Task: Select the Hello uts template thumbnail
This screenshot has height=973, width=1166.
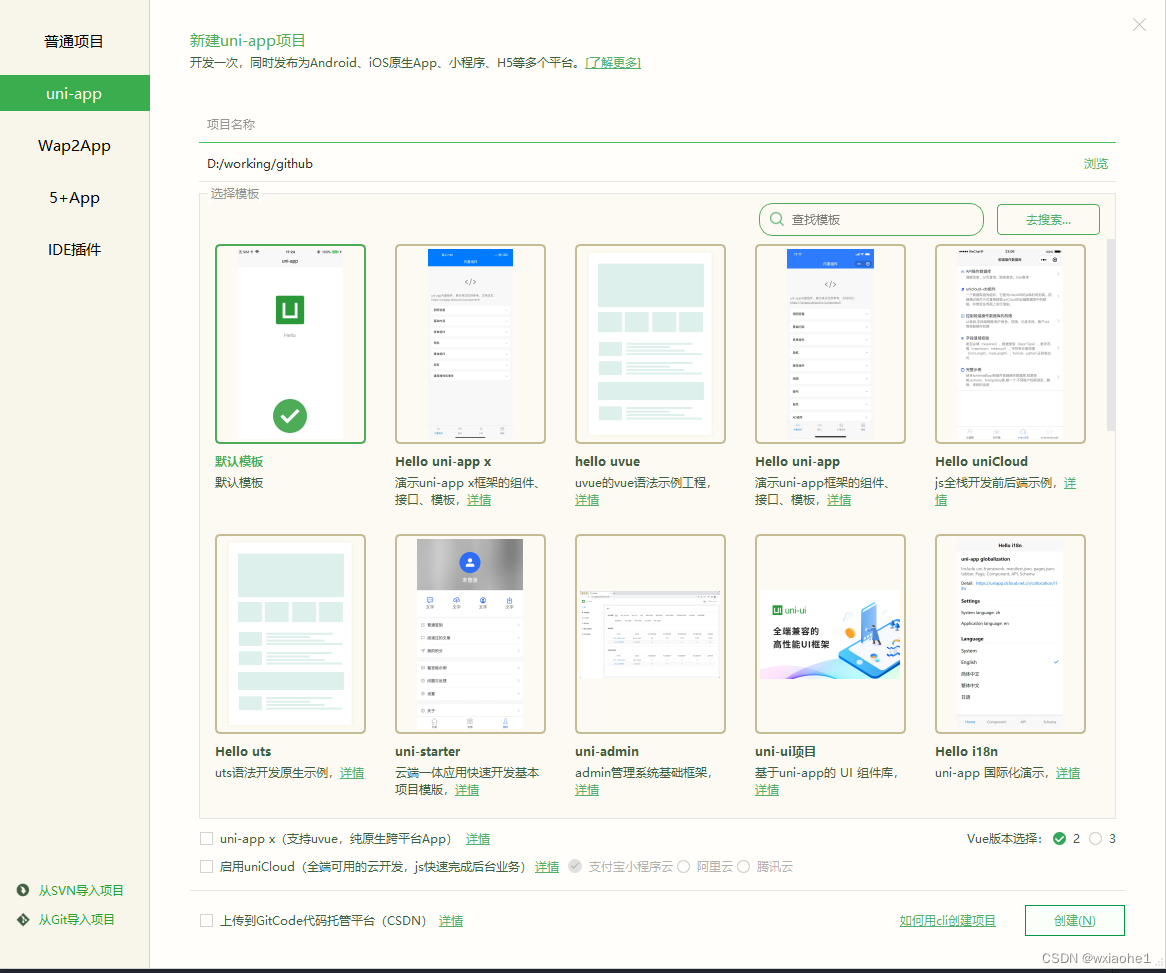Action: pos(290,634)
